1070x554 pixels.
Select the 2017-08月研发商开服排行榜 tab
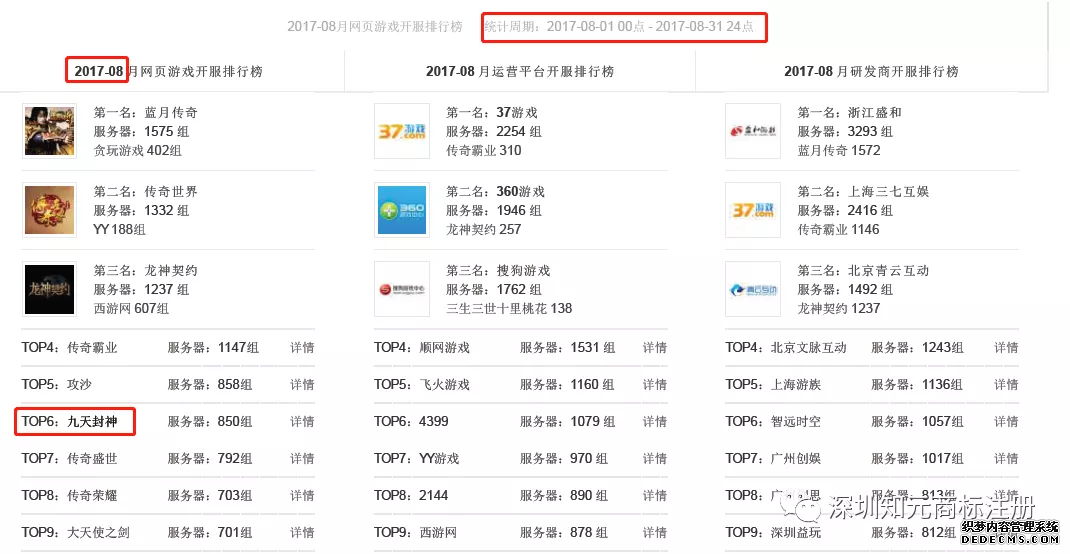(871, 71)
